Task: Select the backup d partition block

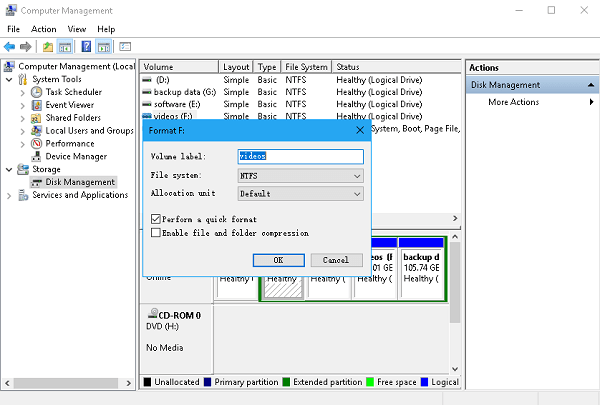Action: click(x=421, y=268)
